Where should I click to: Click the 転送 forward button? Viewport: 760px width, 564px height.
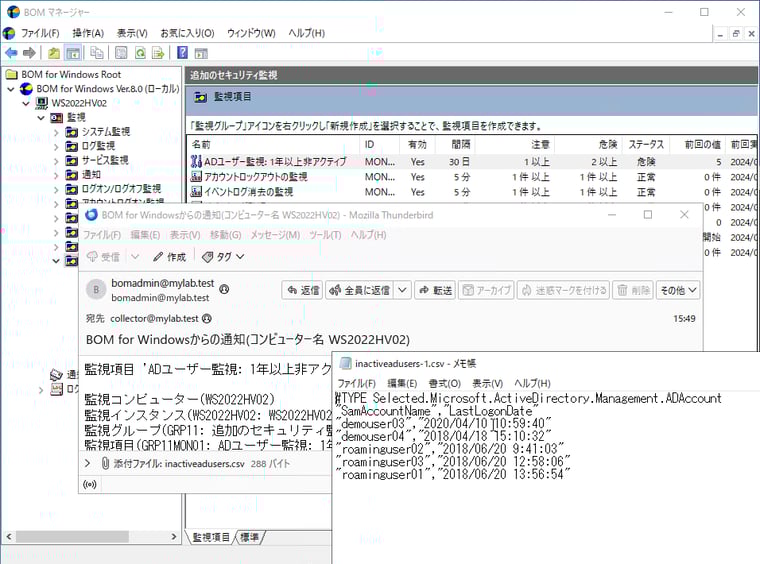(435, 290)
